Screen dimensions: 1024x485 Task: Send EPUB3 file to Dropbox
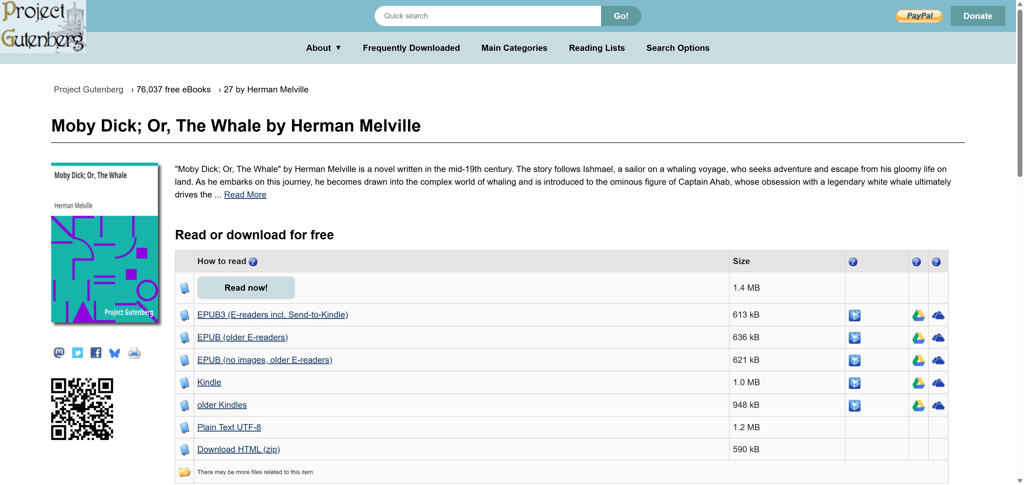coord(854,315)
